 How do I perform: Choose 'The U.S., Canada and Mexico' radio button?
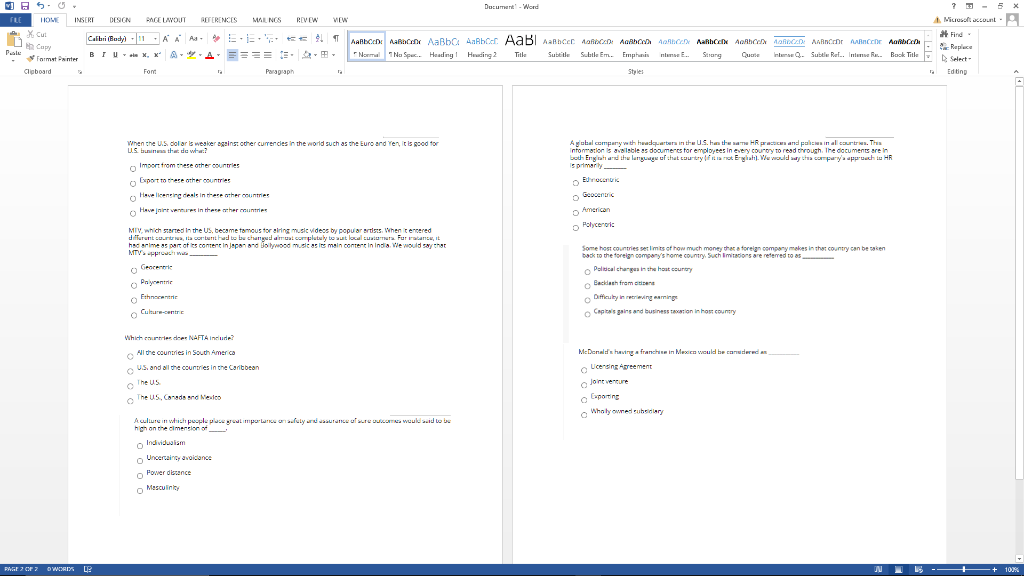(130, 401)
